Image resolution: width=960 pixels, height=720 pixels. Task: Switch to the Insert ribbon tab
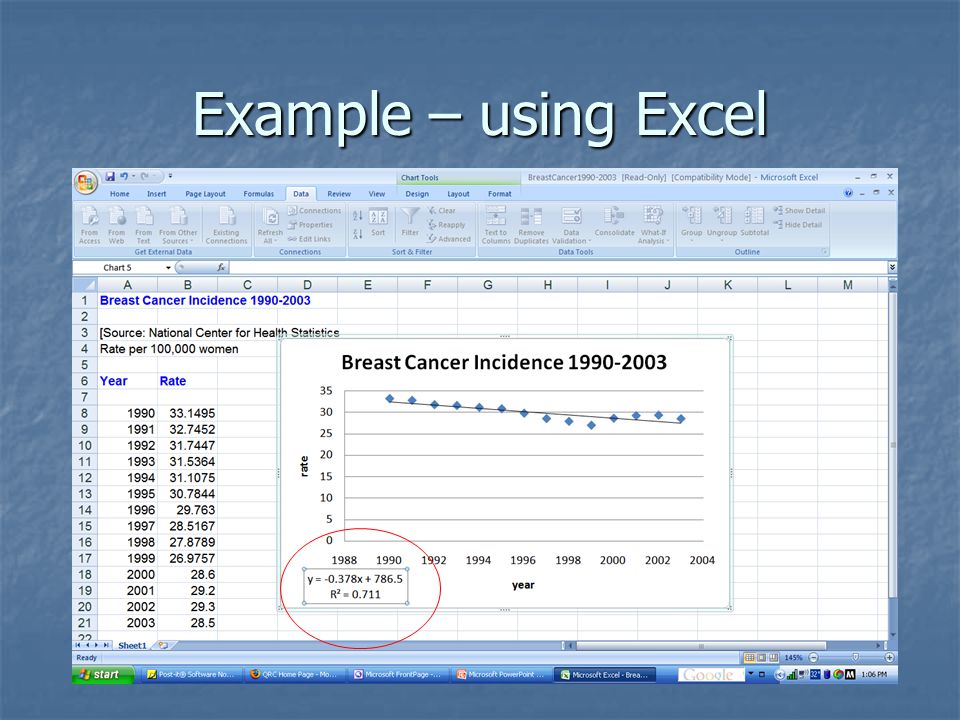pyautogui.click(x=156, y=193)
